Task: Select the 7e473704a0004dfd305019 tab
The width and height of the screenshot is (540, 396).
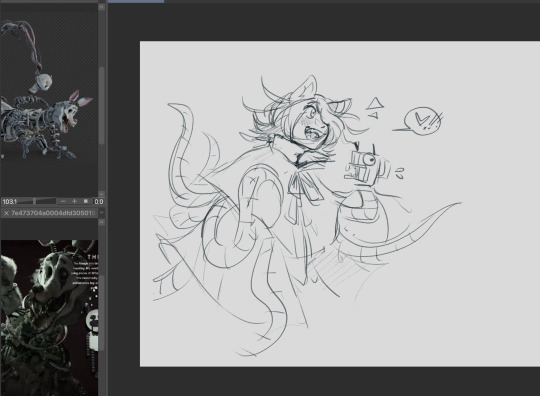Action: [x=49, y=213]
